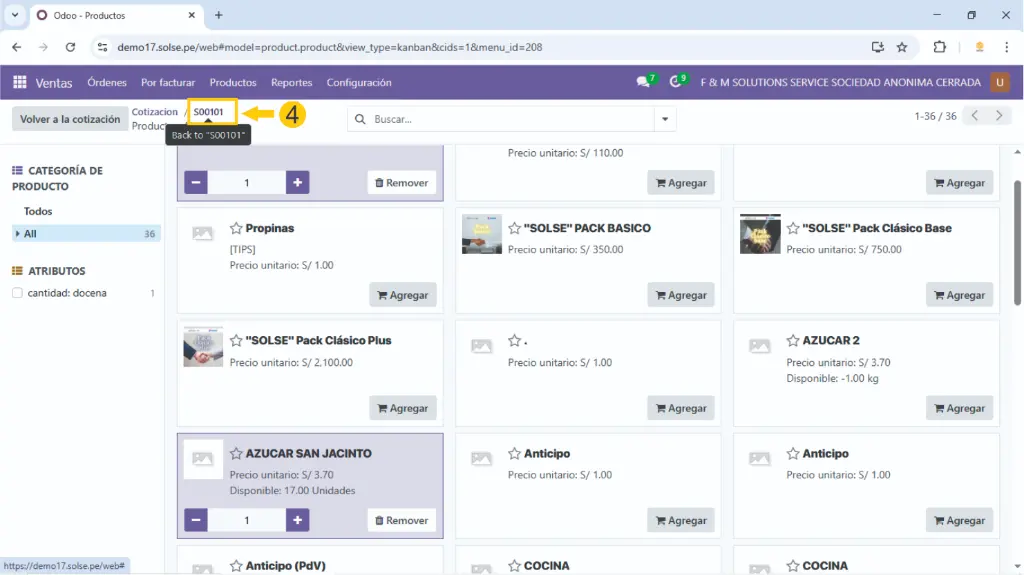
Task: Toggle favorite star on AZUCAR 2
Action: (x=793, y=341)
